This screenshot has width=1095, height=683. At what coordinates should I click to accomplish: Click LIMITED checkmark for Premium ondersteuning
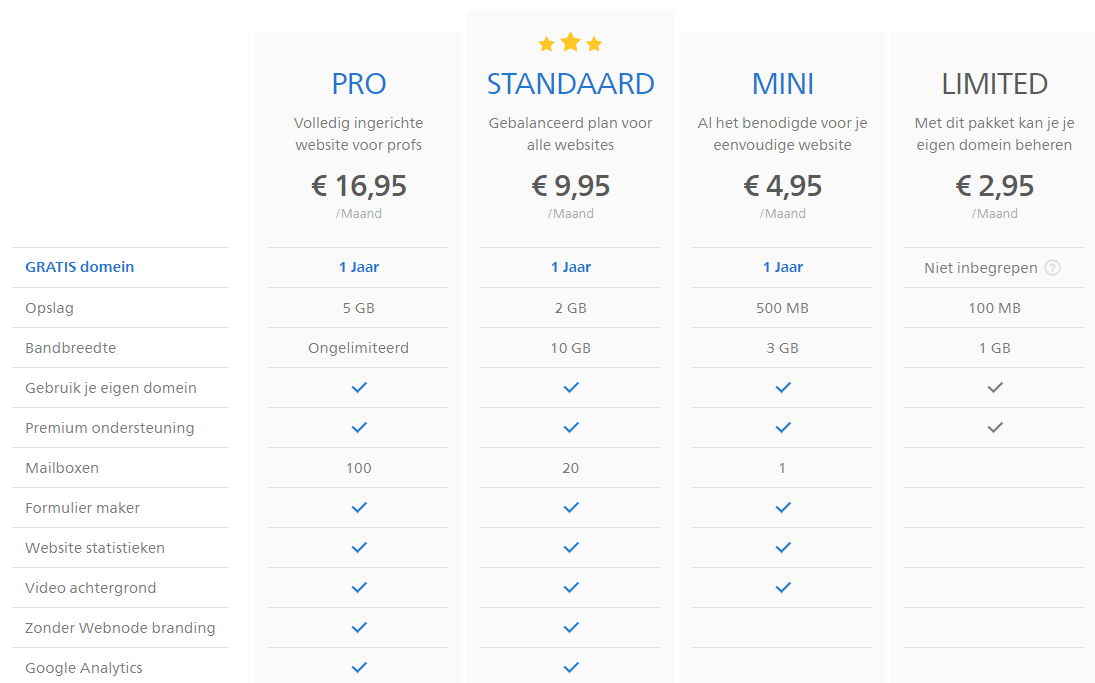995,427
